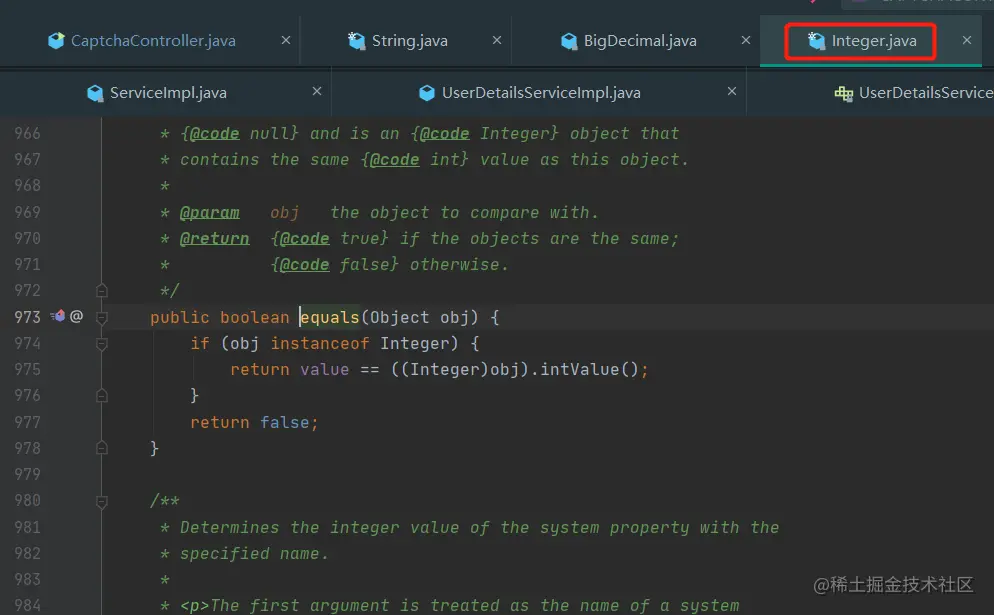
Task: Open the UserDetailsService interface tab
Action: [926, 93]
